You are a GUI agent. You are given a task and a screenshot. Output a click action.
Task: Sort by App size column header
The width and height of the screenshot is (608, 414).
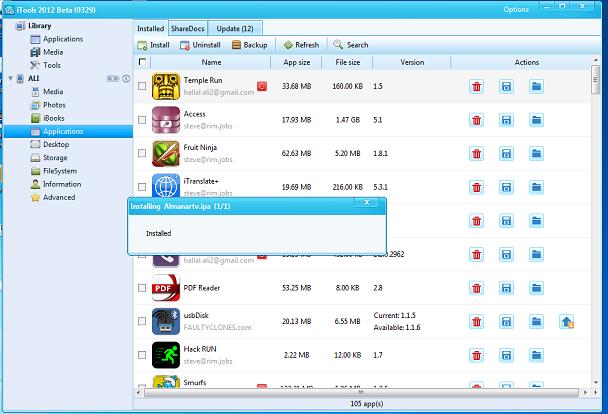click(x=296, y=62)
